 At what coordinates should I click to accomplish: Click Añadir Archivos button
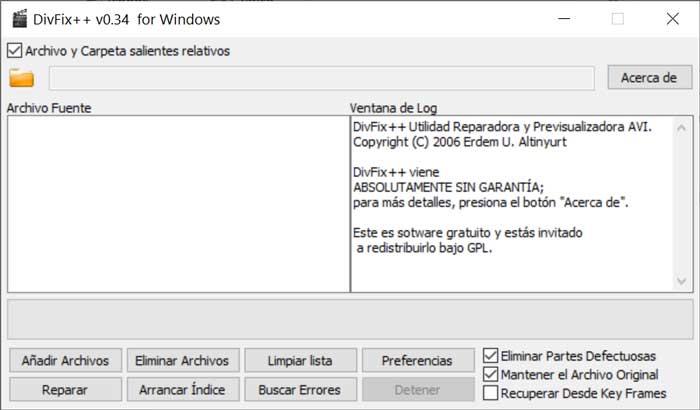click(x=65, y=360)
